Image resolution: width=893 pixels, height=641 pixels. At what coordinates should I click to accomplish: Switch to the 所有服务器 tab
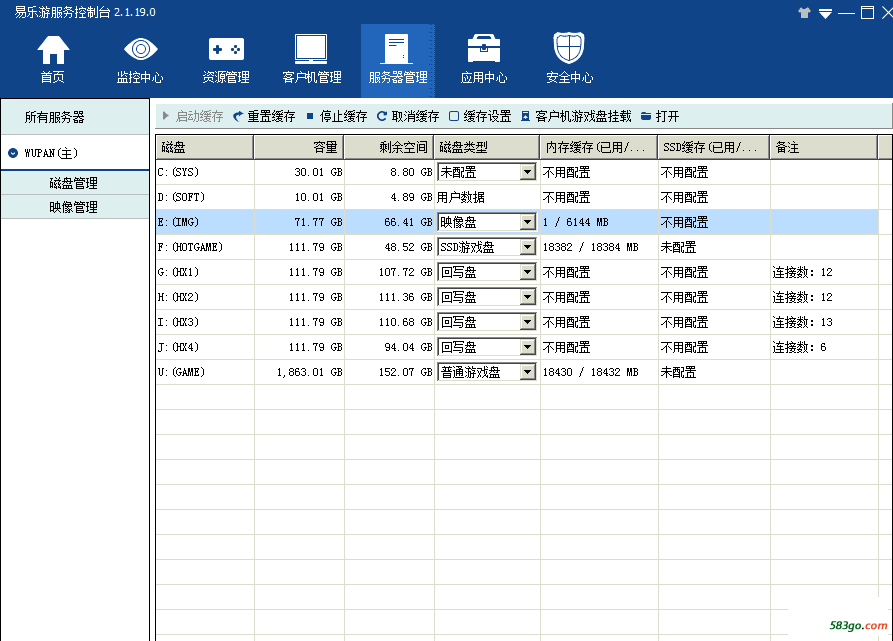55,117
